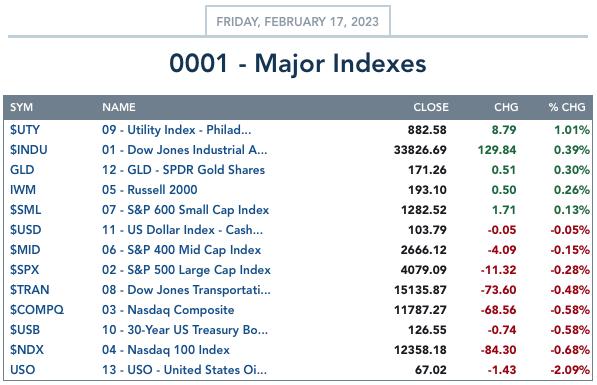Open the $INDU Dow Jones symbol
The height and width of the screenshot is (385, 597).
coord(29,150)
